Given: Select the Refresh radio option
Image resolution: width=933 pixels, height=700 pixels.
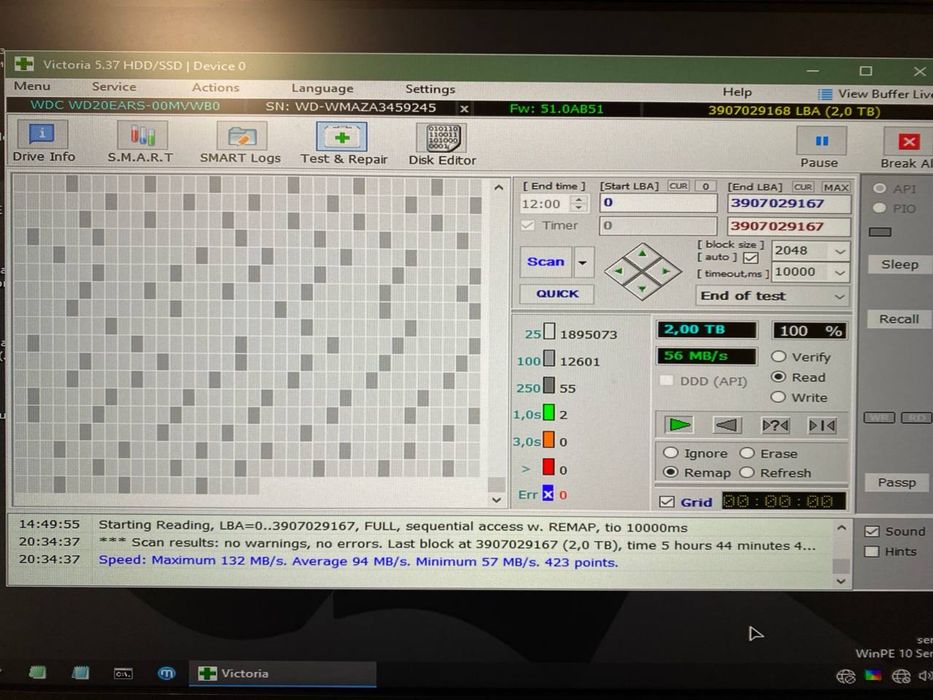Looking at the screenshot, I should pos(747,473).
